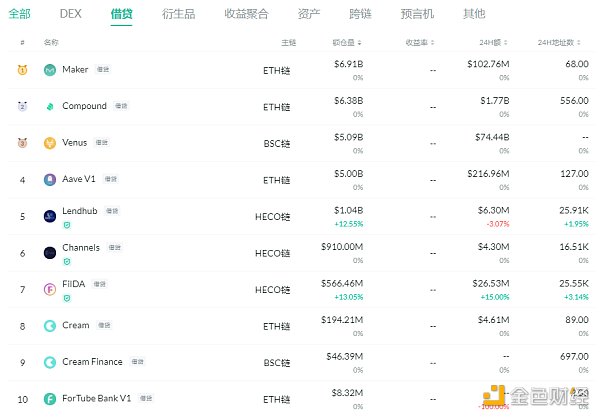Image resolution: width=600 pixels, height=417 pixels.
Task: Sort by 24H地址数 column
Action: click(559, 42)
